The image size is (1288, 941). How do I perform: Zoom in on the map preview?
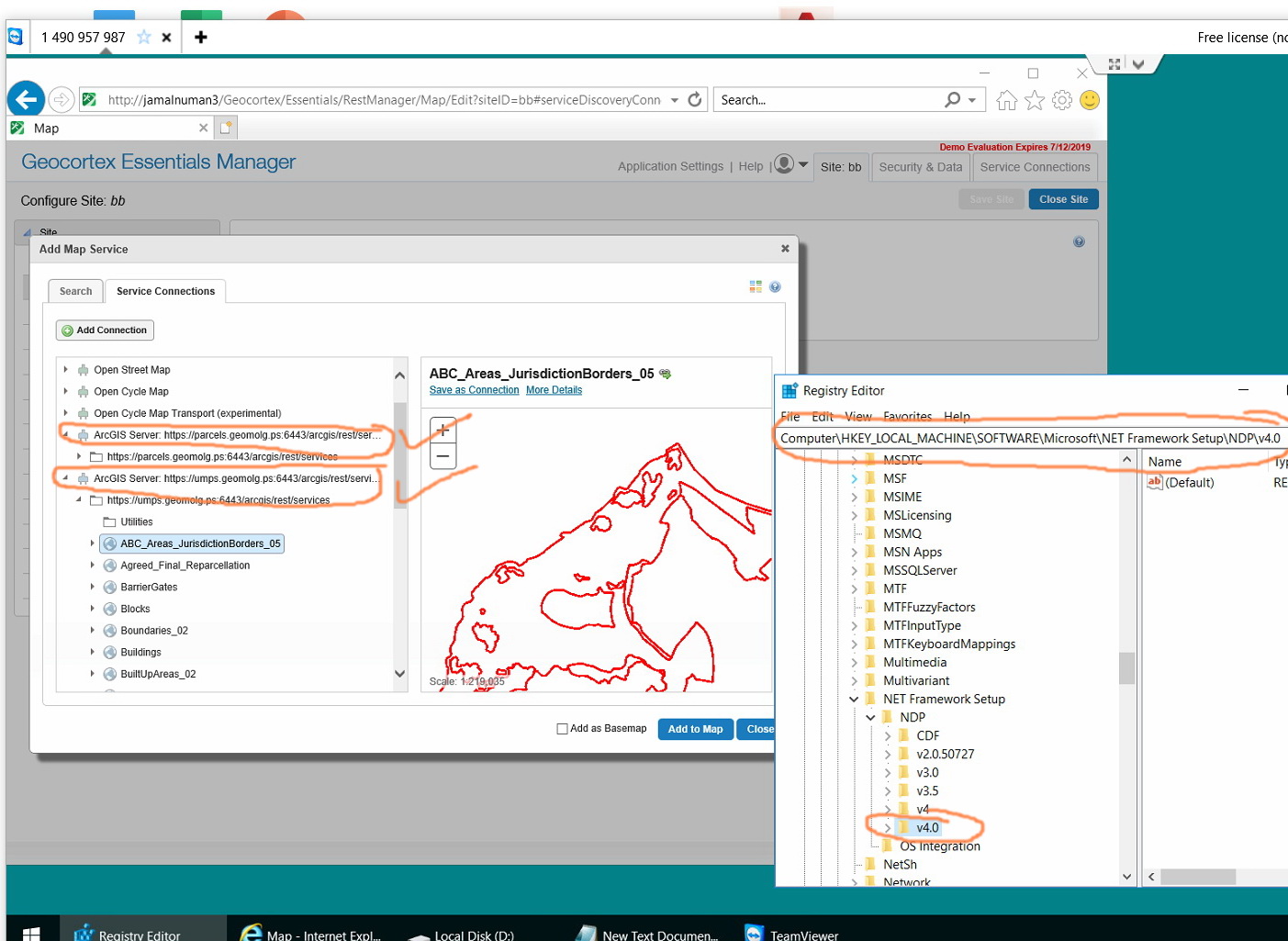coord(443,430)
